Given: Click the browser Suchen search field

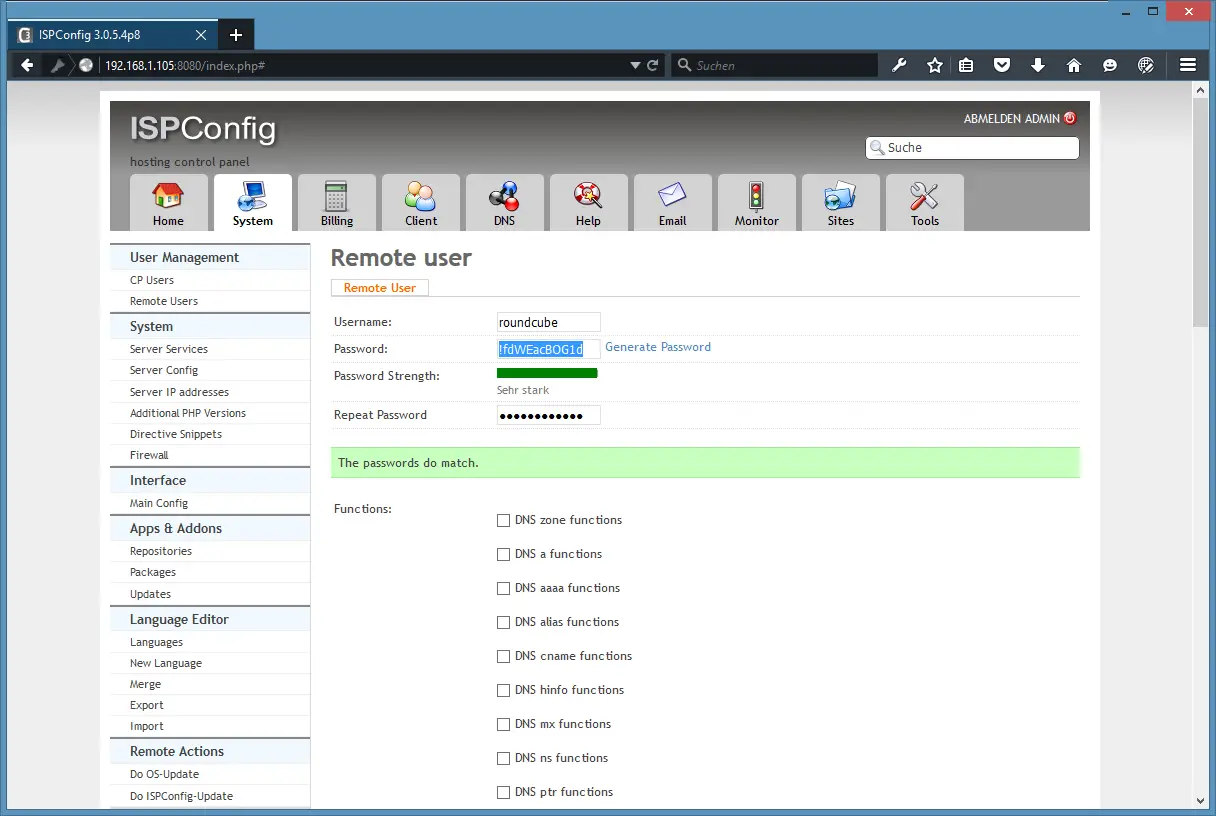Looking at the screenshot, I should tap(775, 65).
